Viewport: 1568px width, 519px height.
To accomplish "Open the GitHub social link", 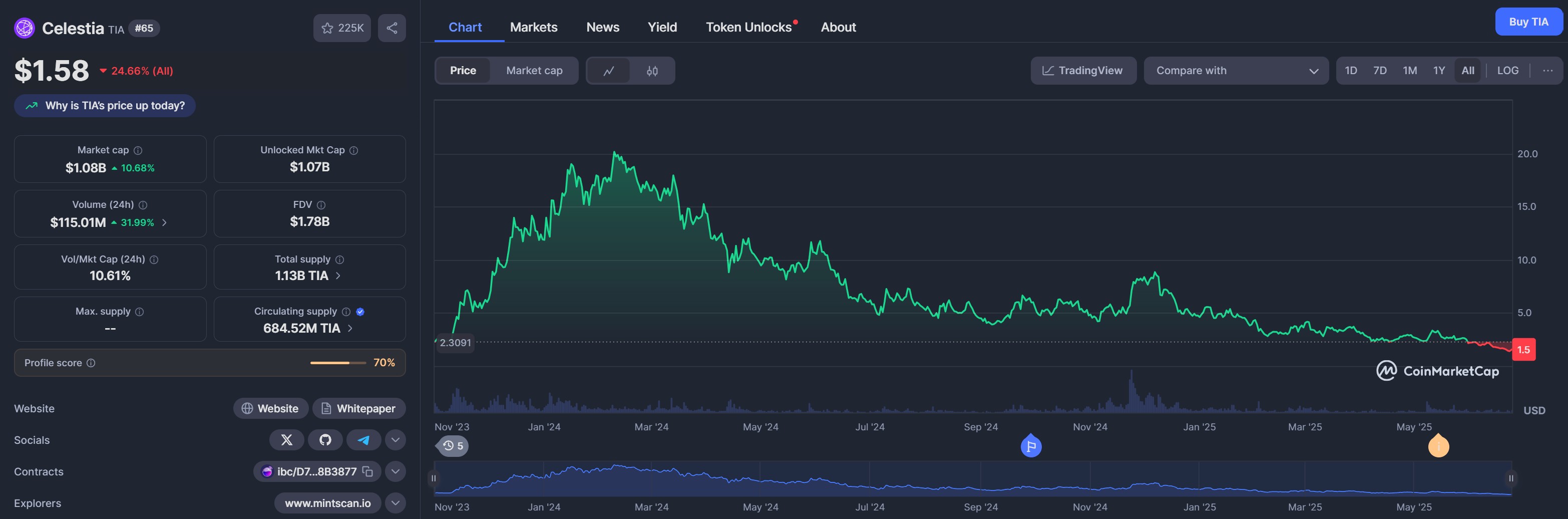I will coord(325,440).
